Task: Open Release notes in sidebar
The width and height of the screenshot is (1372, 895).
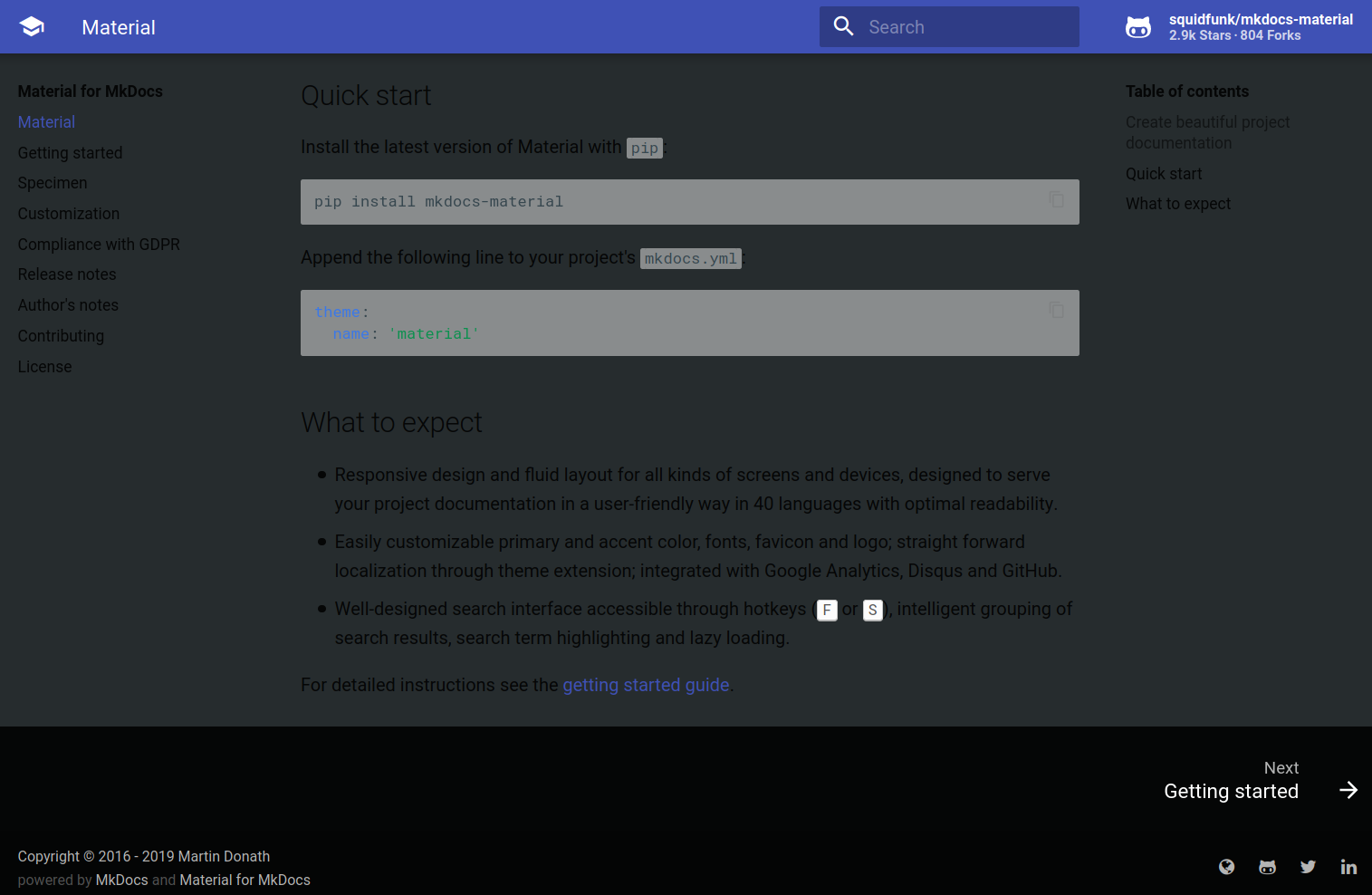Action: [67, 274]
